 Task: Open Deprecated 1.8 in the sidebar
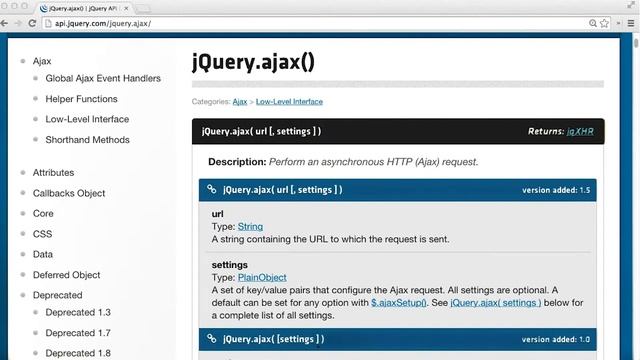pyautogui.click(x=78, y=353)
